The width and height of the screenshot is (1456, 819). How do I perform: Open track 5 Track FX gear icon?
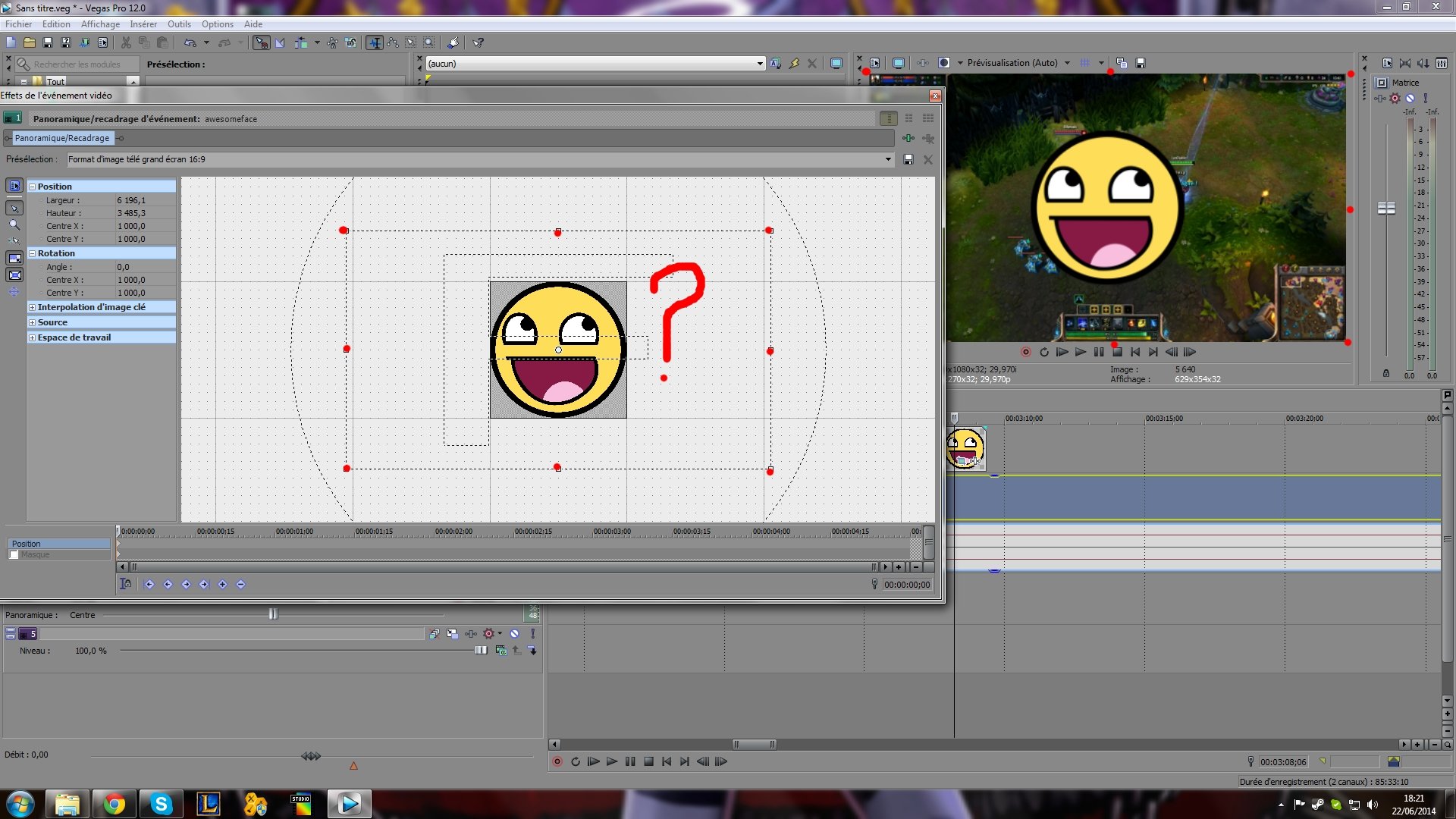click(x=489, y=634)
